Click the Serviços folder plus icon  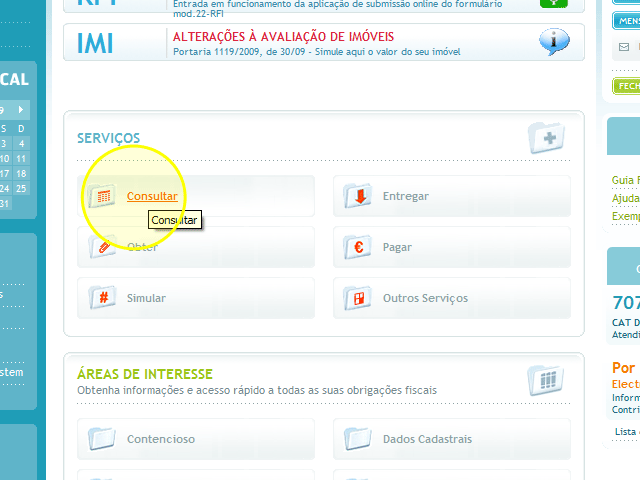547,138
